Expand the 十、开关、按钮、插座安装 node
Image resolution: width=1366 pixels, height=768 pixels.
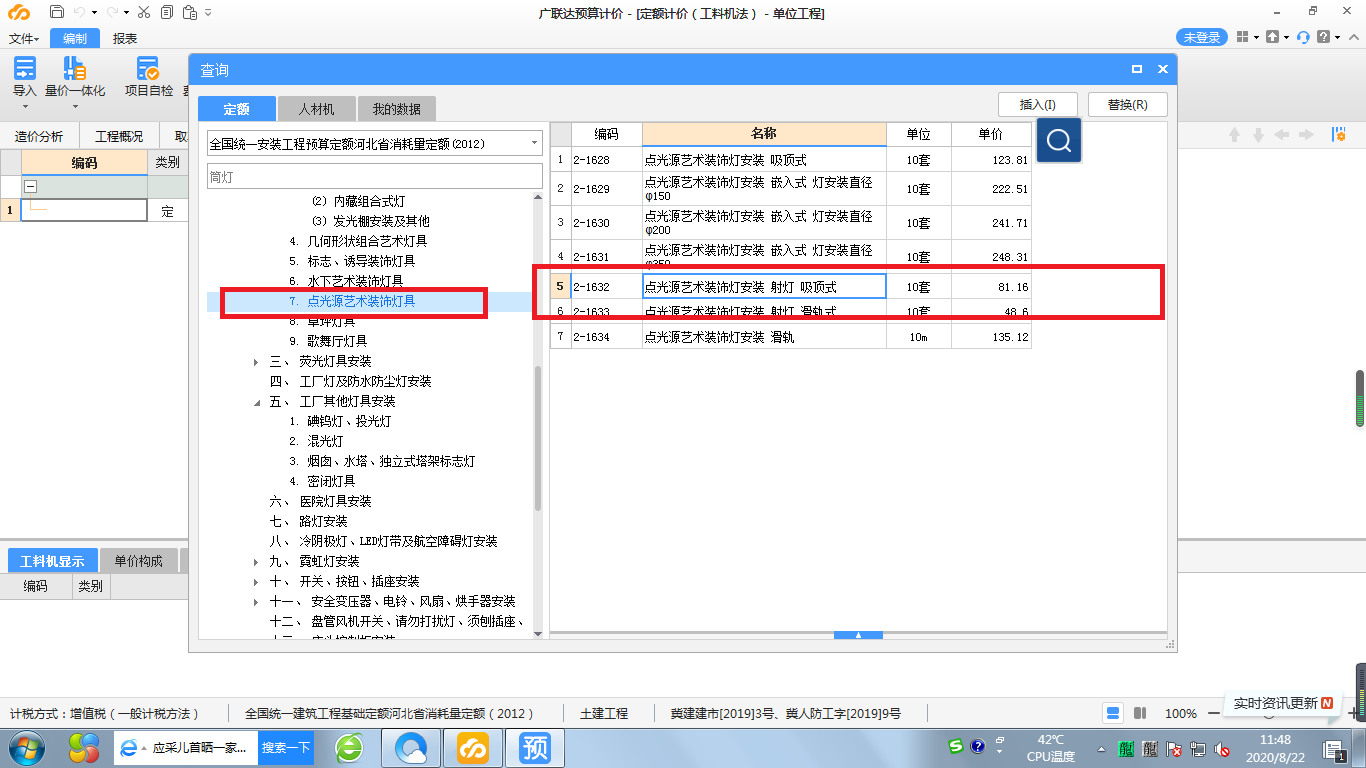[256, 582]
